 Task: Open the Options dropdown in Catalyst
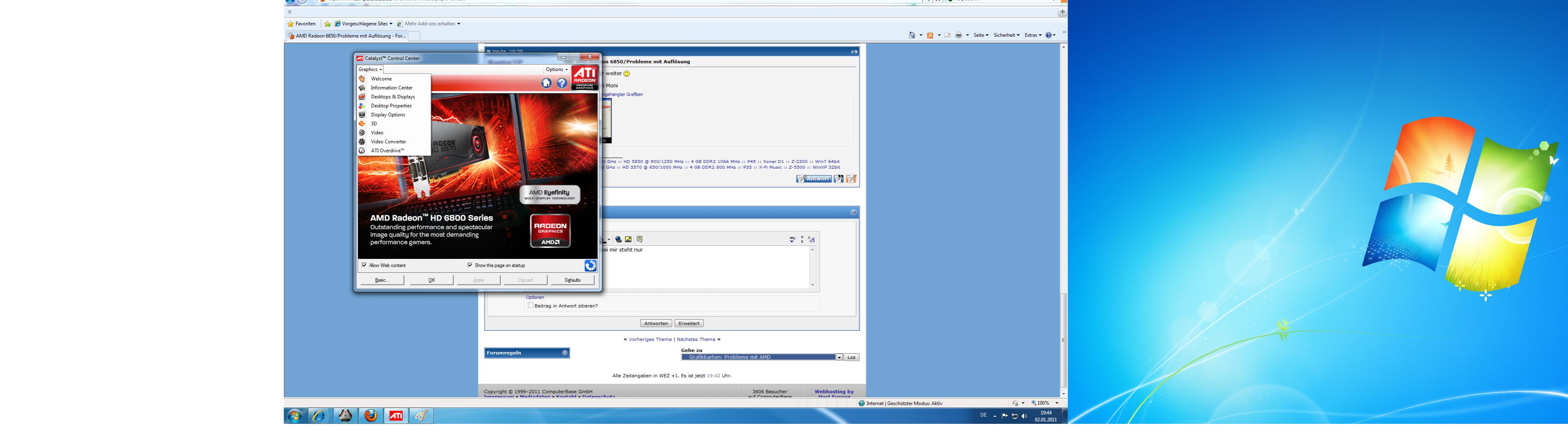[x=556, y=69]
